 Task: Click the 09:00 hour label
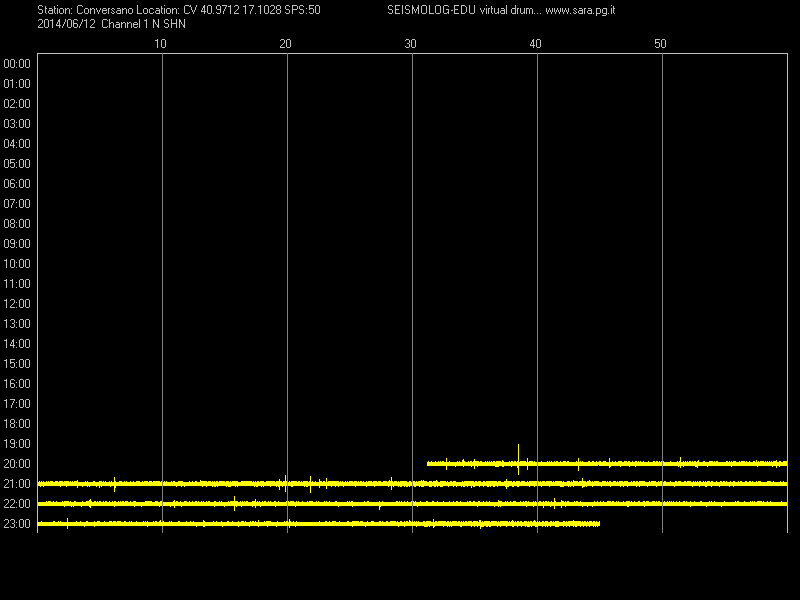17,244
